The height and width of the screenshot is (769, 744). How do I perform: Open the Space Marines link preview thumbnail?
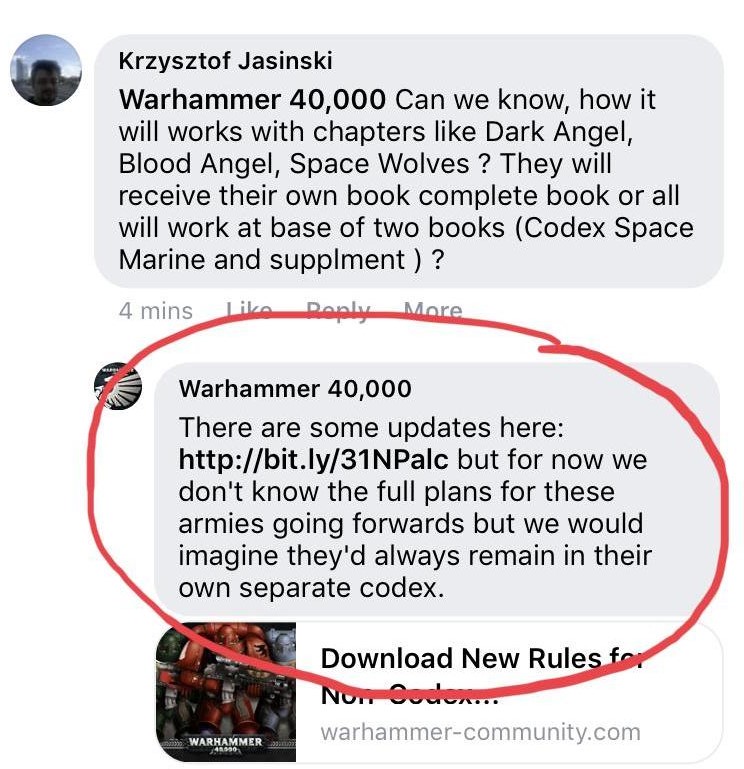tap(226, 692)
